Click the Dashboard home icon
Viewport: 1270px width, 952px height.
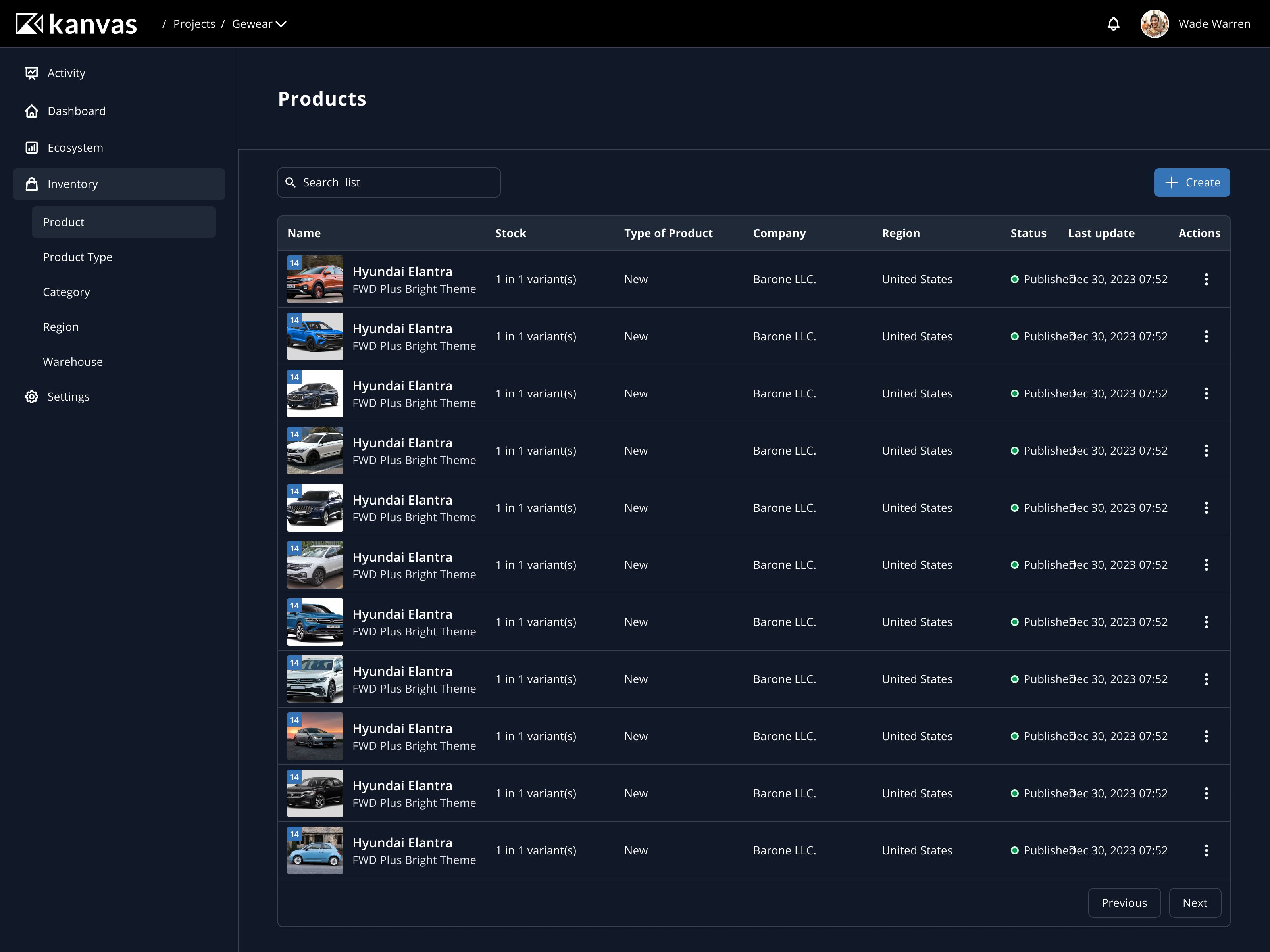(x=32, y=111)
